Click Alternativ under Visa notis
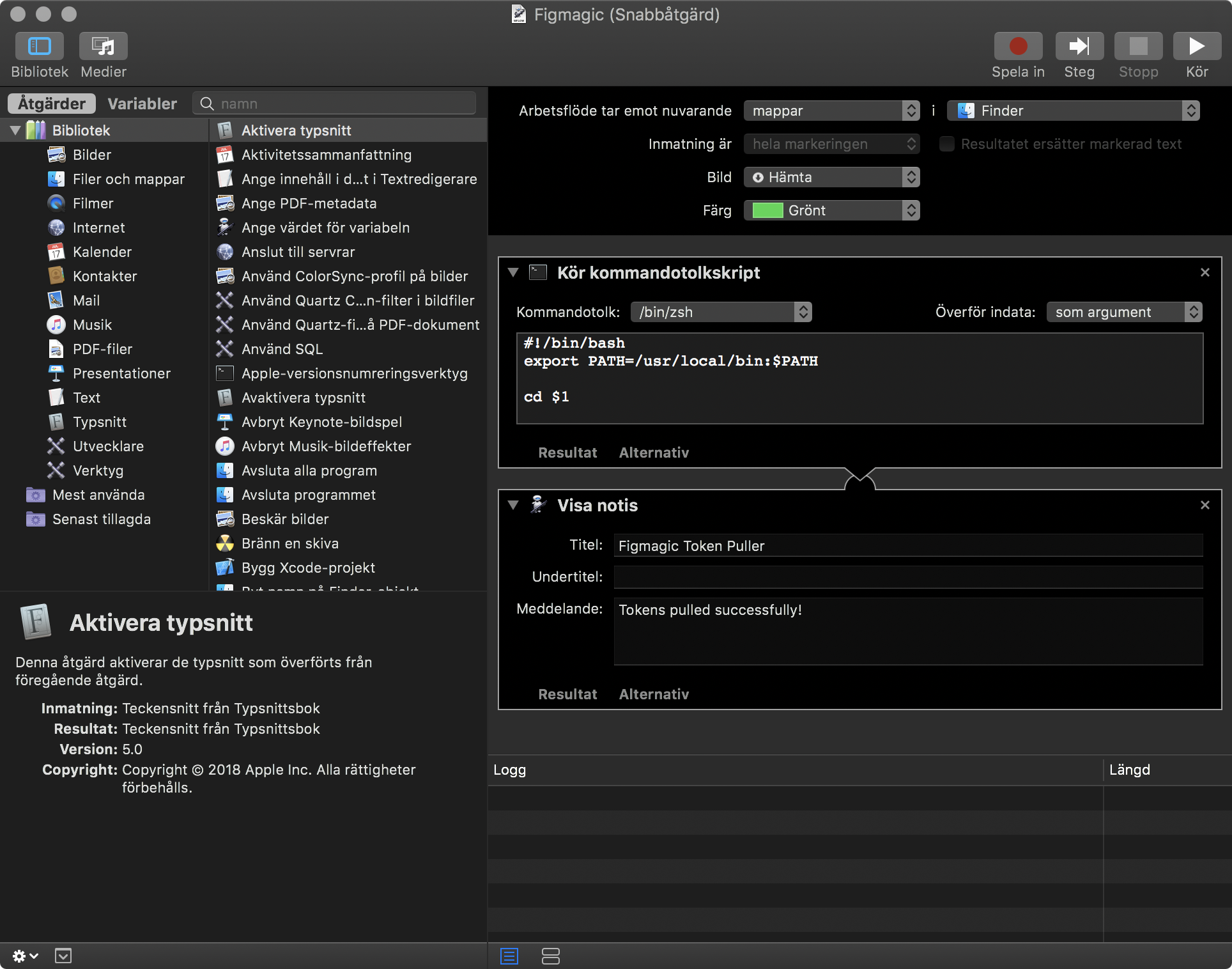 coord(653,694)
